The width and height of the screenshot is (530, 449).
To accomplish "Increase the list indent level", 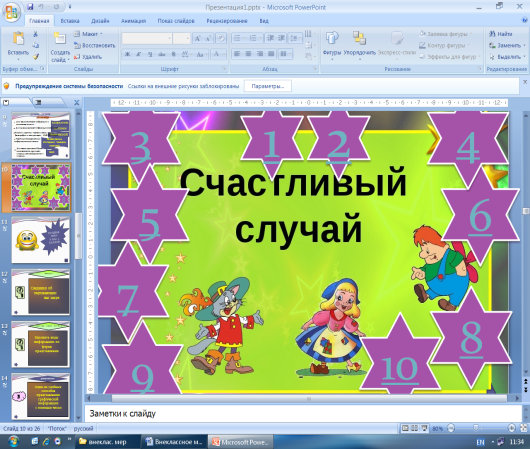I will 281,38.
